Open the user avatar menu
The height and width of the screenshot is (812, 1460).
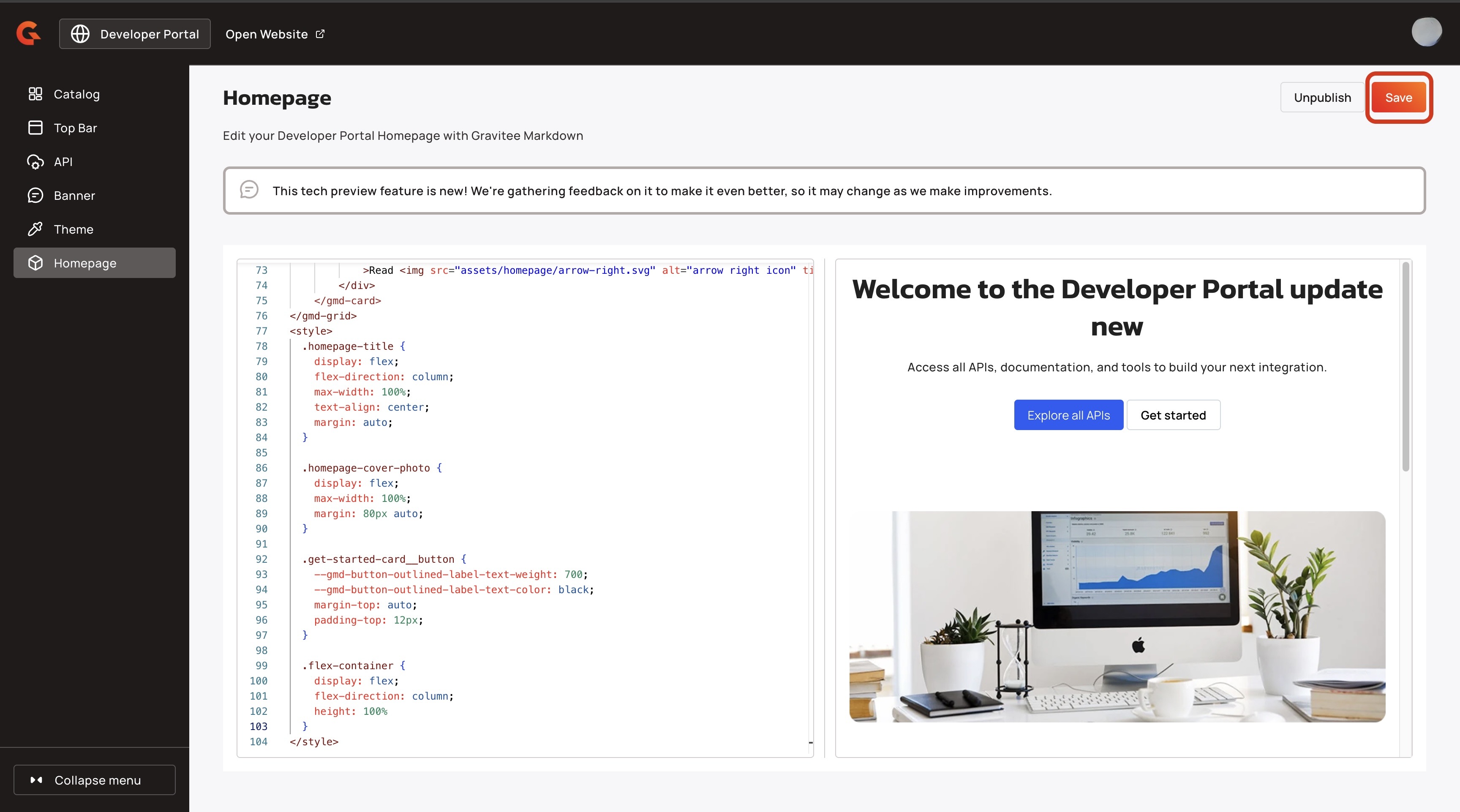(1426, 32)
